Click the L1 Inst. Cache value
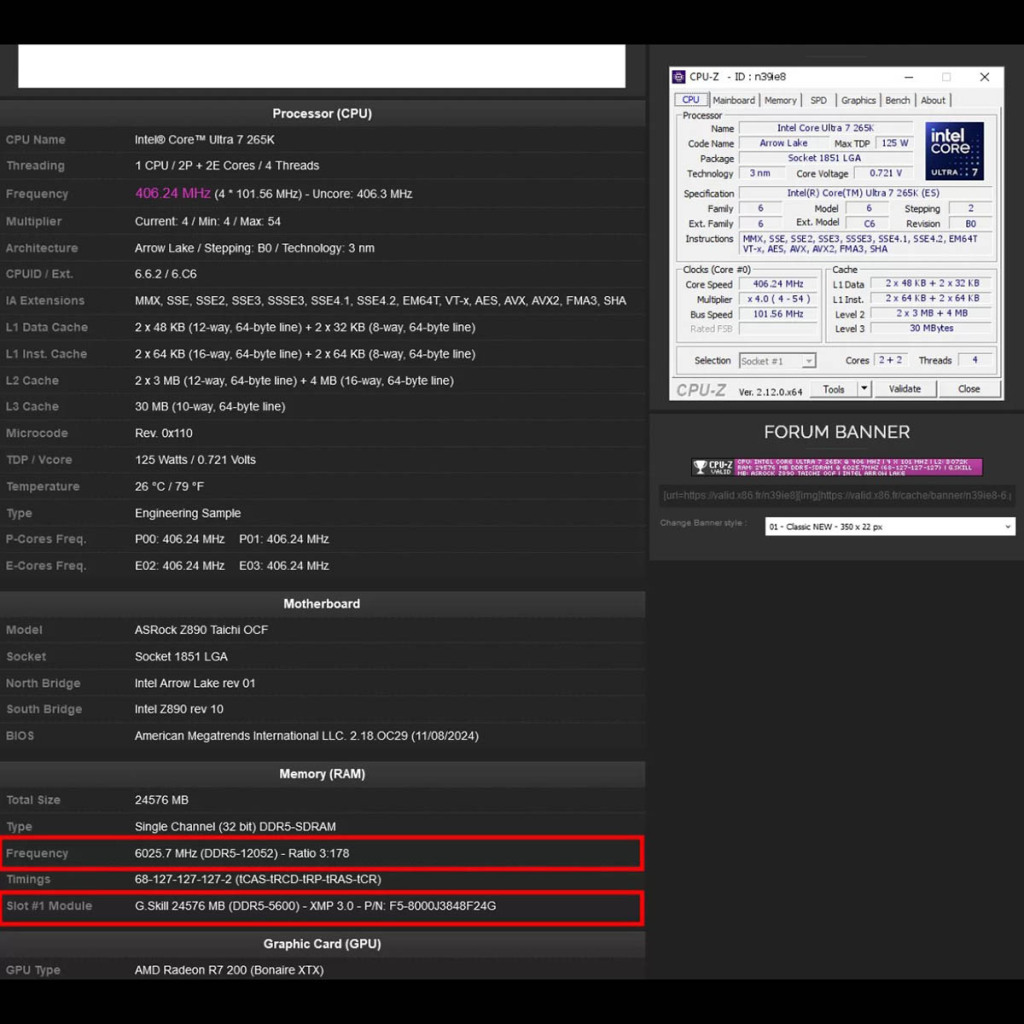Viewport: 1024px width, 1024px height. [305, 354]
